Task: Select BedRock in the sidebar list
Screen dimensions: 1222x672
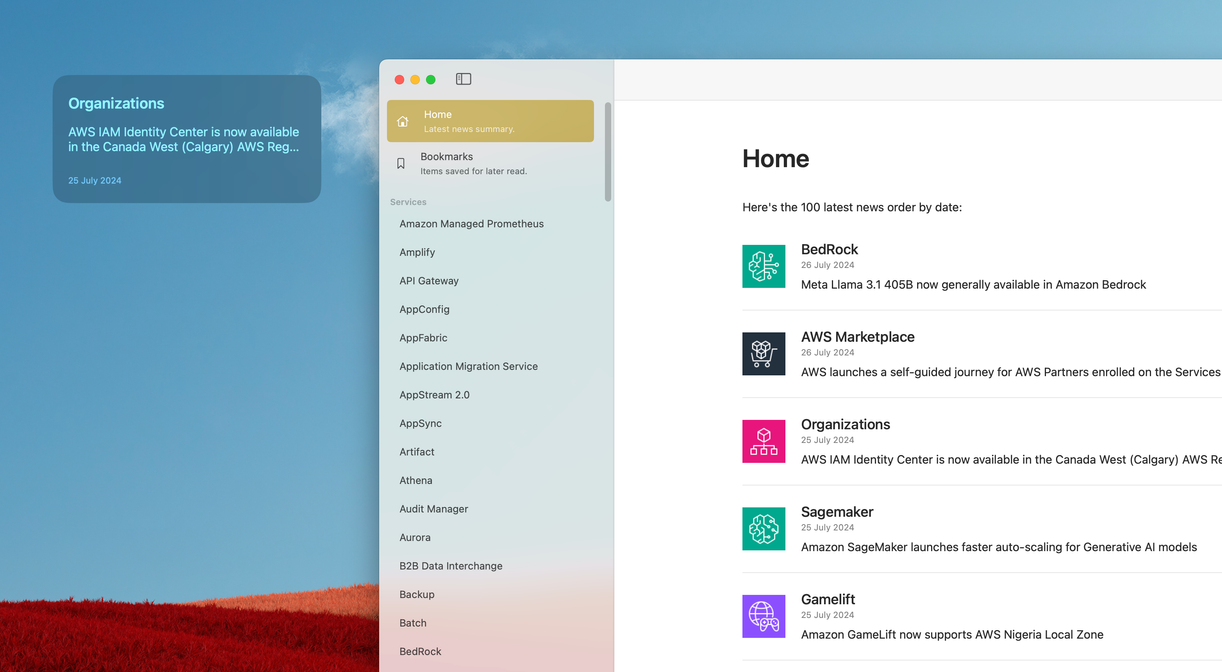Action: click(x=420, y=652)
